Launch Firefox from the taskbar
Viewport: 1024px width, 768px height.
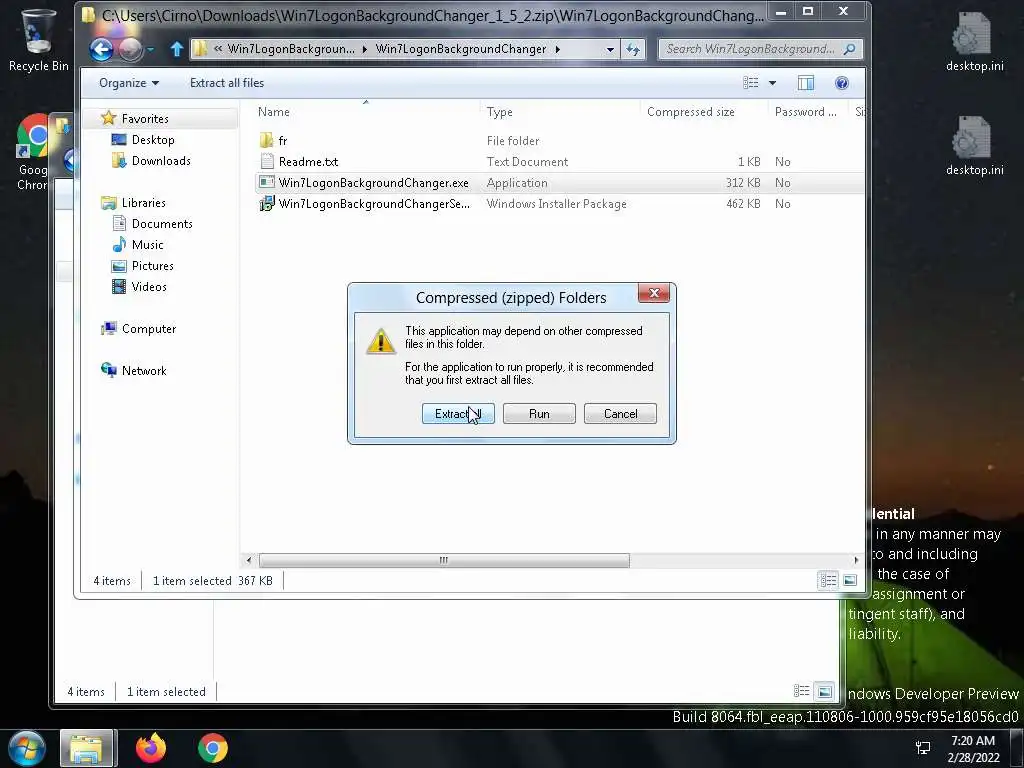click(151, 748)
